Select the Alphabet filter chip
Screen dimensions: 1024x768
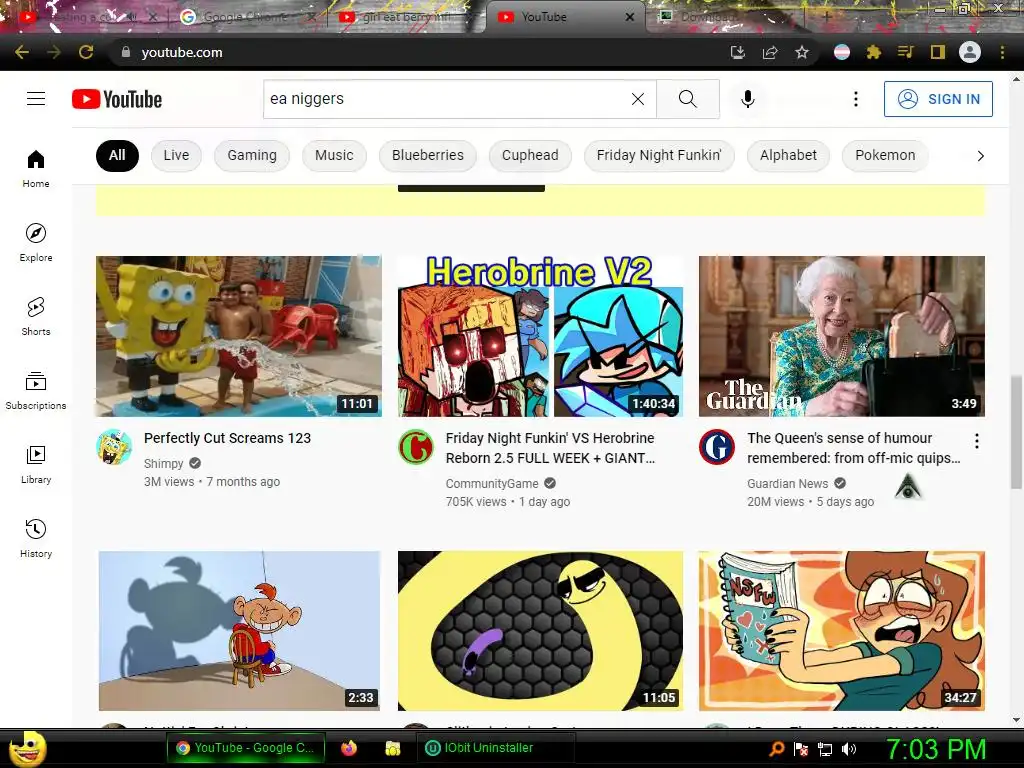tap(788, 155)
